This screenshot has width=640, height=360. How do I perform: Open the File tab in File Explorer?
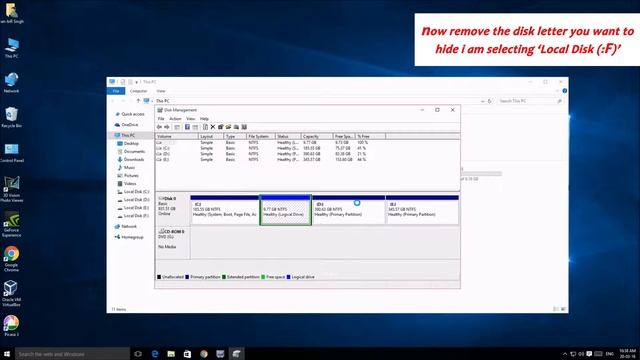[116, 91]
